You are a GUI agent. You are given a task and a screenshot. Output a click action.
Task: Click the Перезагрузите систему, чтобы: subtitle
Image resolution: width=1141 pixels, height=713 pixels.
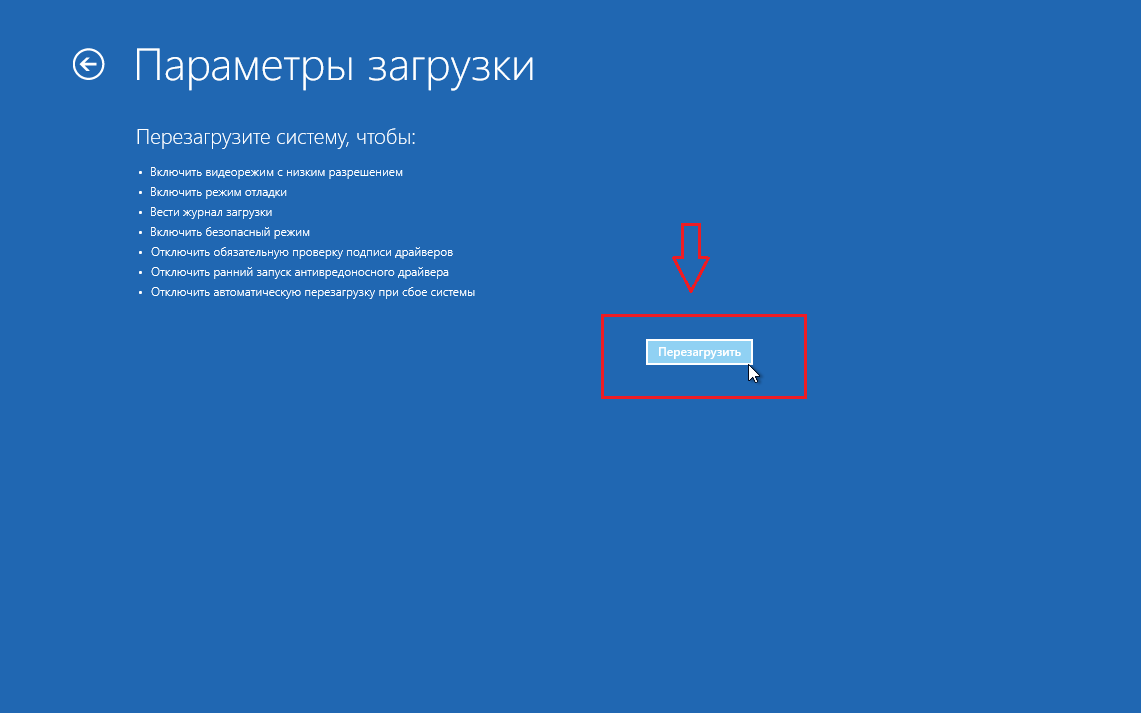[275, 136]
